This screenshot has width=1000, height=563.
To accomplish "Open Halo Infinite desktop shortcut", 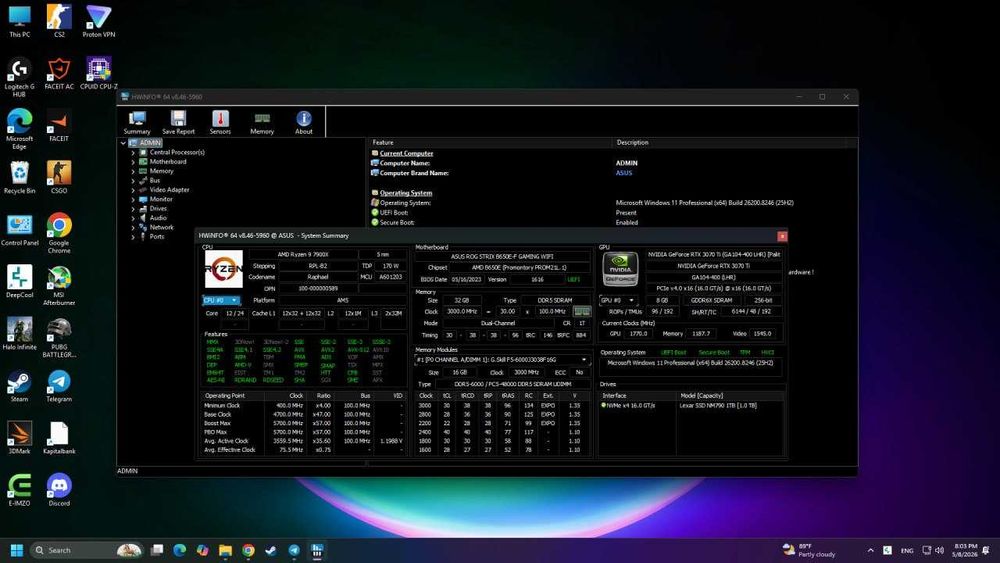I will coord(19,334).
